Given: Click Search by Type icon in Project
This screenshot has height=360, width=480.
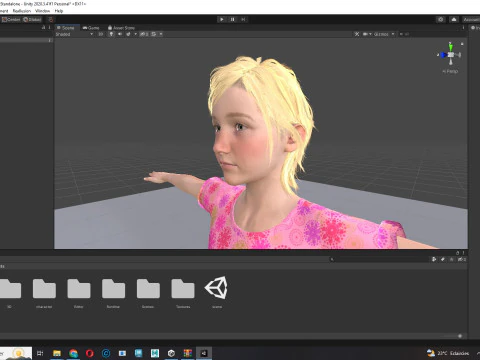Looking at the screenshot, I should pos(434,259).
